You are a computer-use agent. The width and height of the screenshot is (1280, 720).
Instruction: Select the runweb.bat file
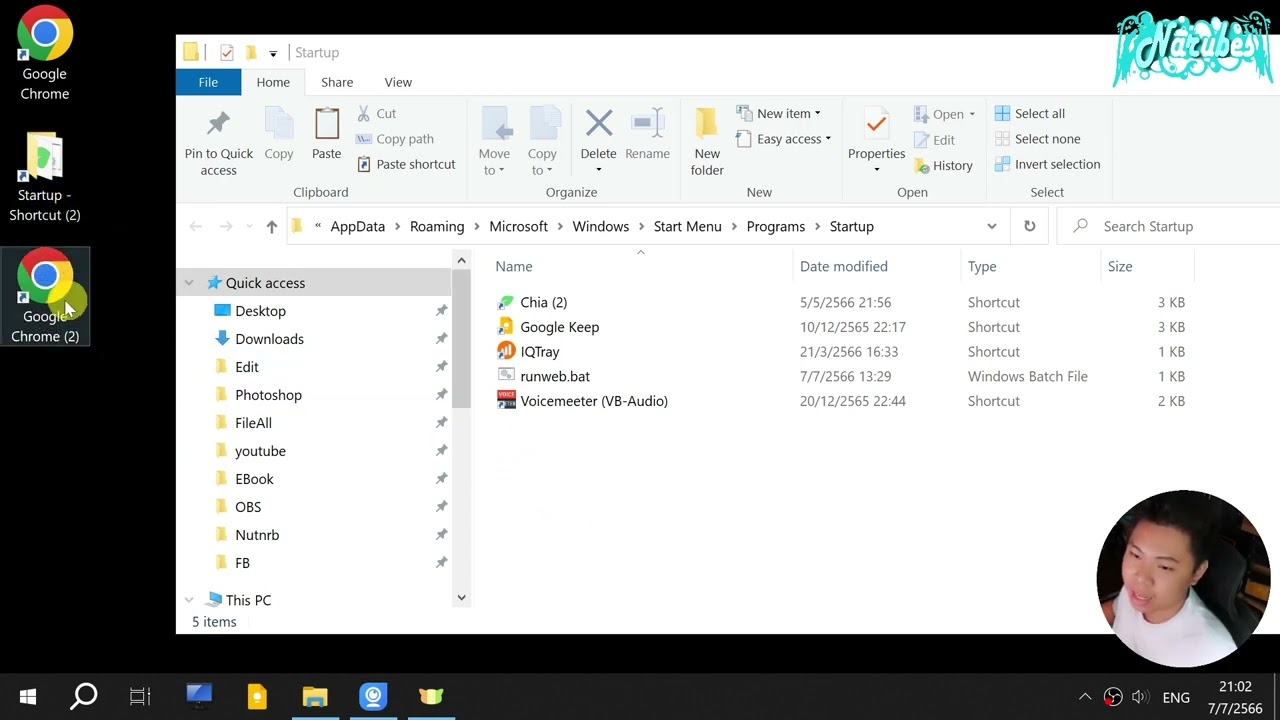click(555, 376)
